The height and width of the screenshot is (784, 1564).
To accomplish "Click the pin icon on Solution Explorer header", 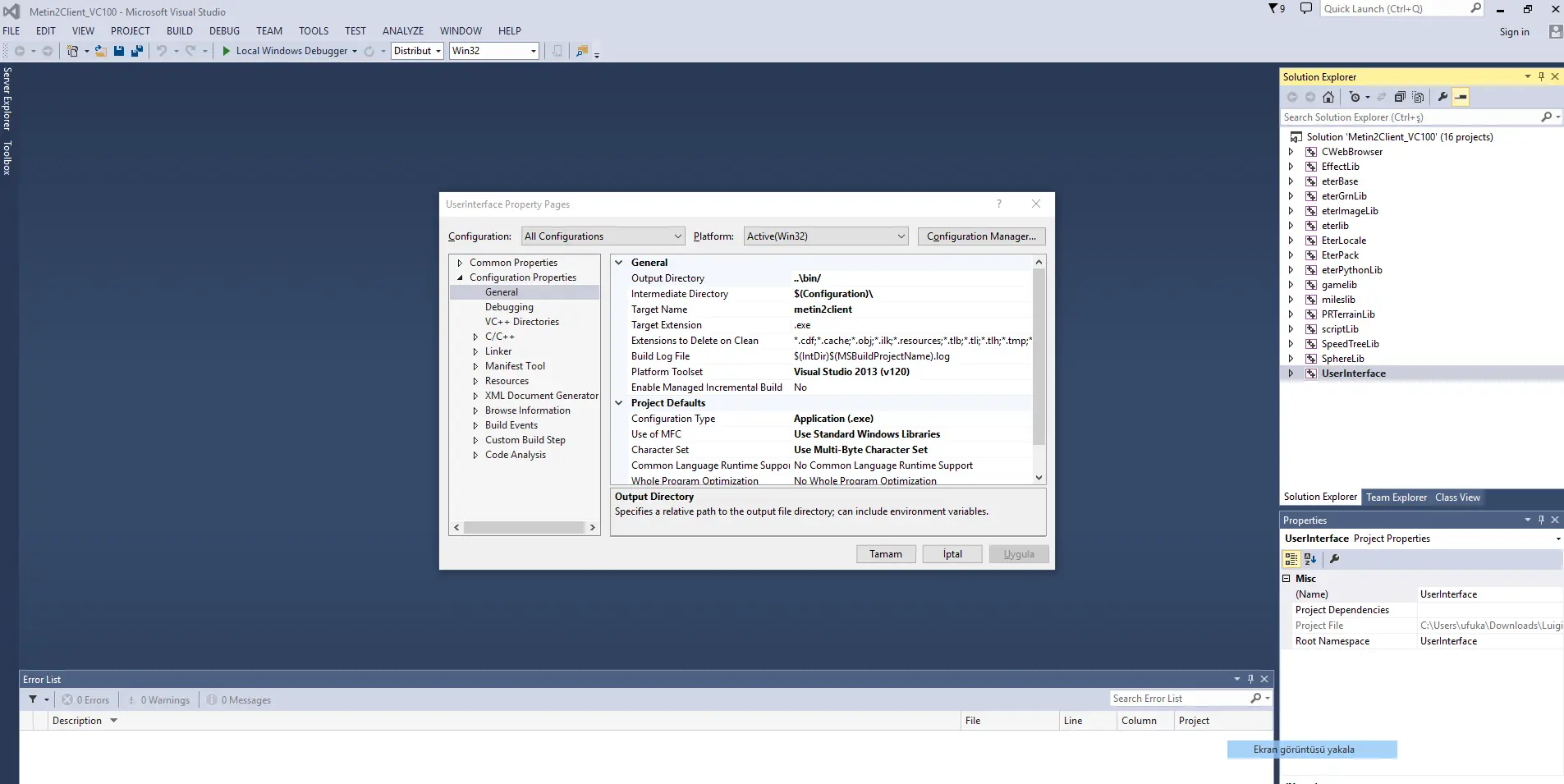I will pos(1541,76).
